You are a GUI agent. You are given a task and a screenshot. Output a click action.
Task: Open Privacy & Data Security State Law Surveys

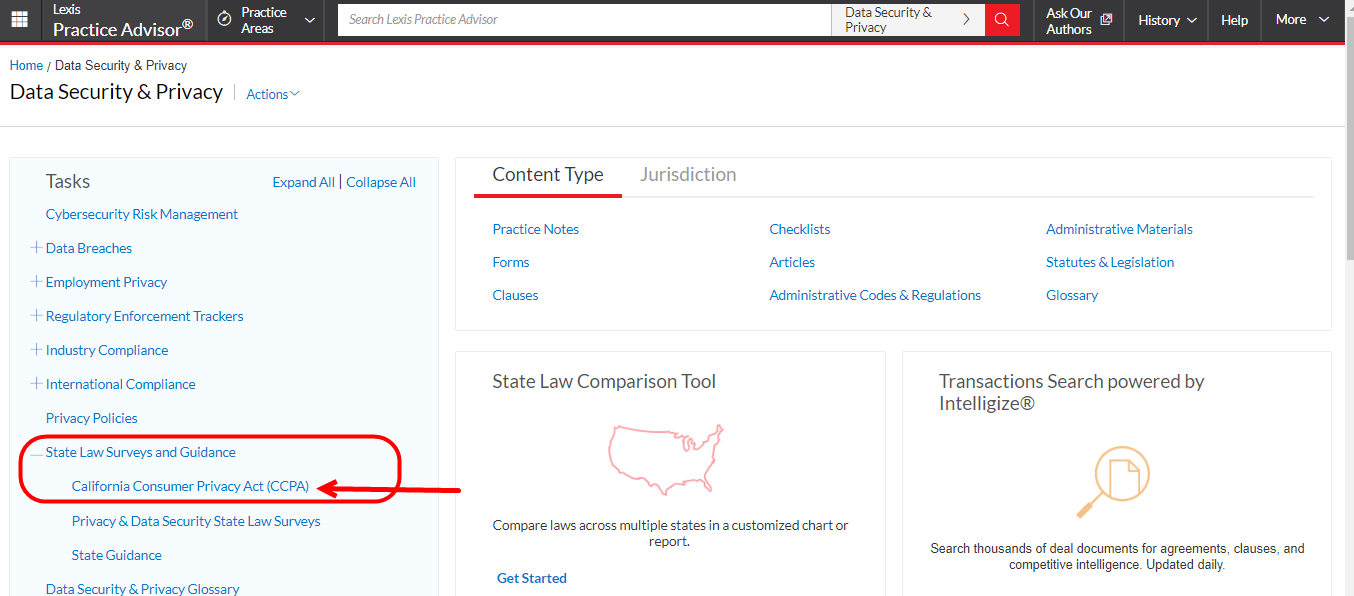[x=196, y=521]
